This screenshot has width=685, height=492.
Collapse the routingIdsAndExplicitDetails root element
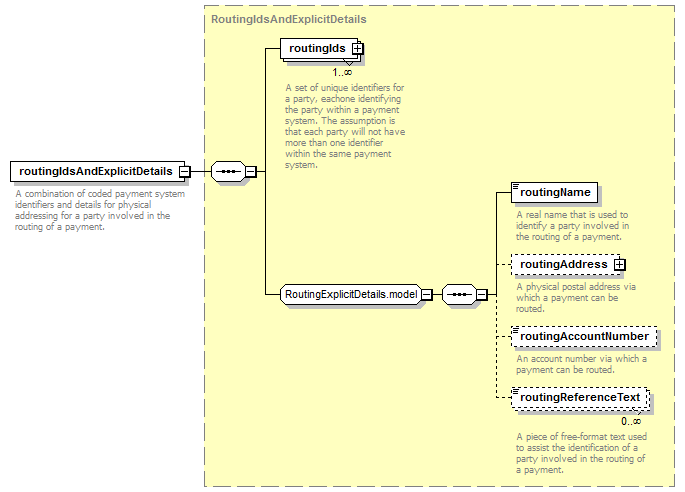point(185,172)
